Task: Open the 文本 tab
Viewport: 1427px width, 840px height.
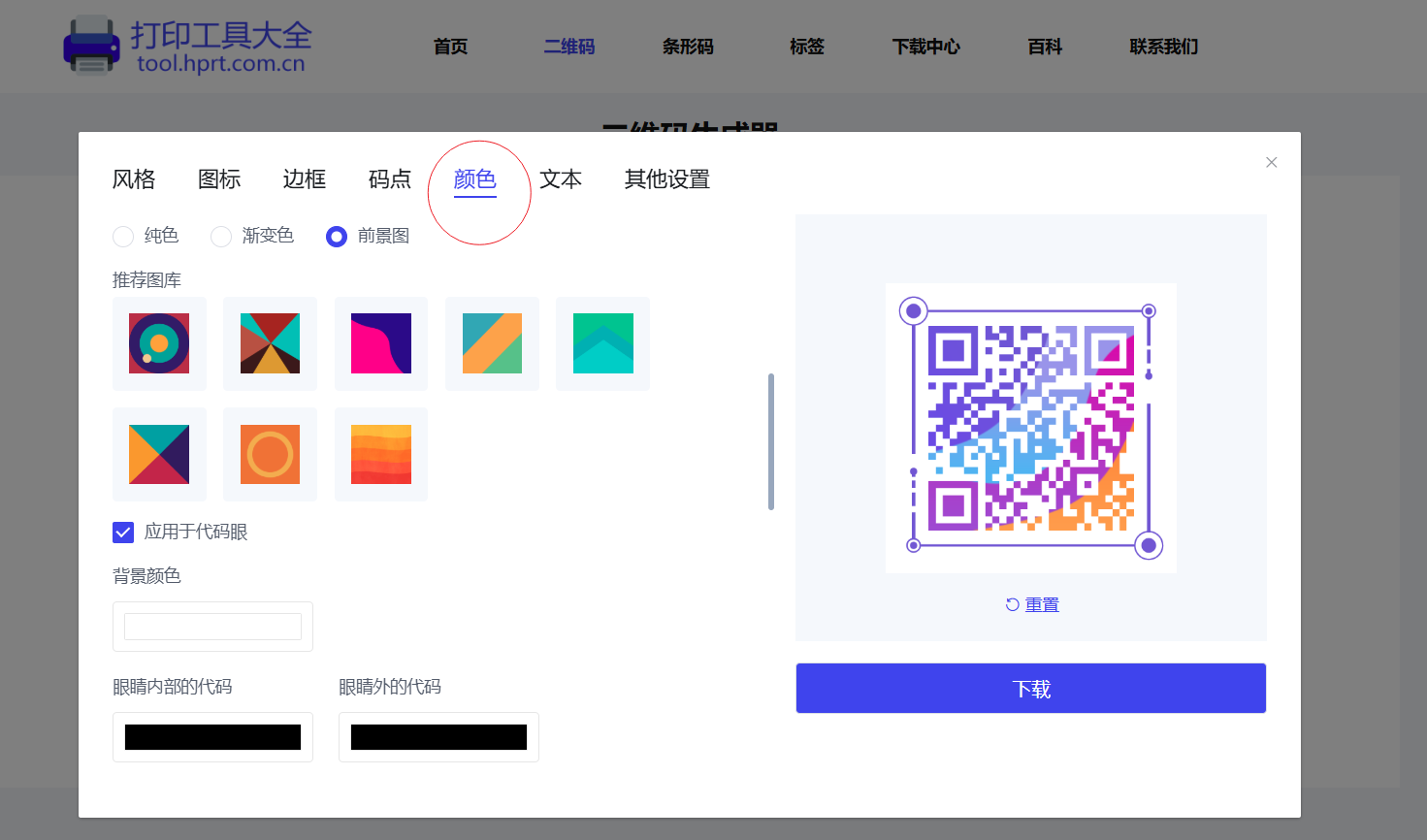Action: (561, 179)
